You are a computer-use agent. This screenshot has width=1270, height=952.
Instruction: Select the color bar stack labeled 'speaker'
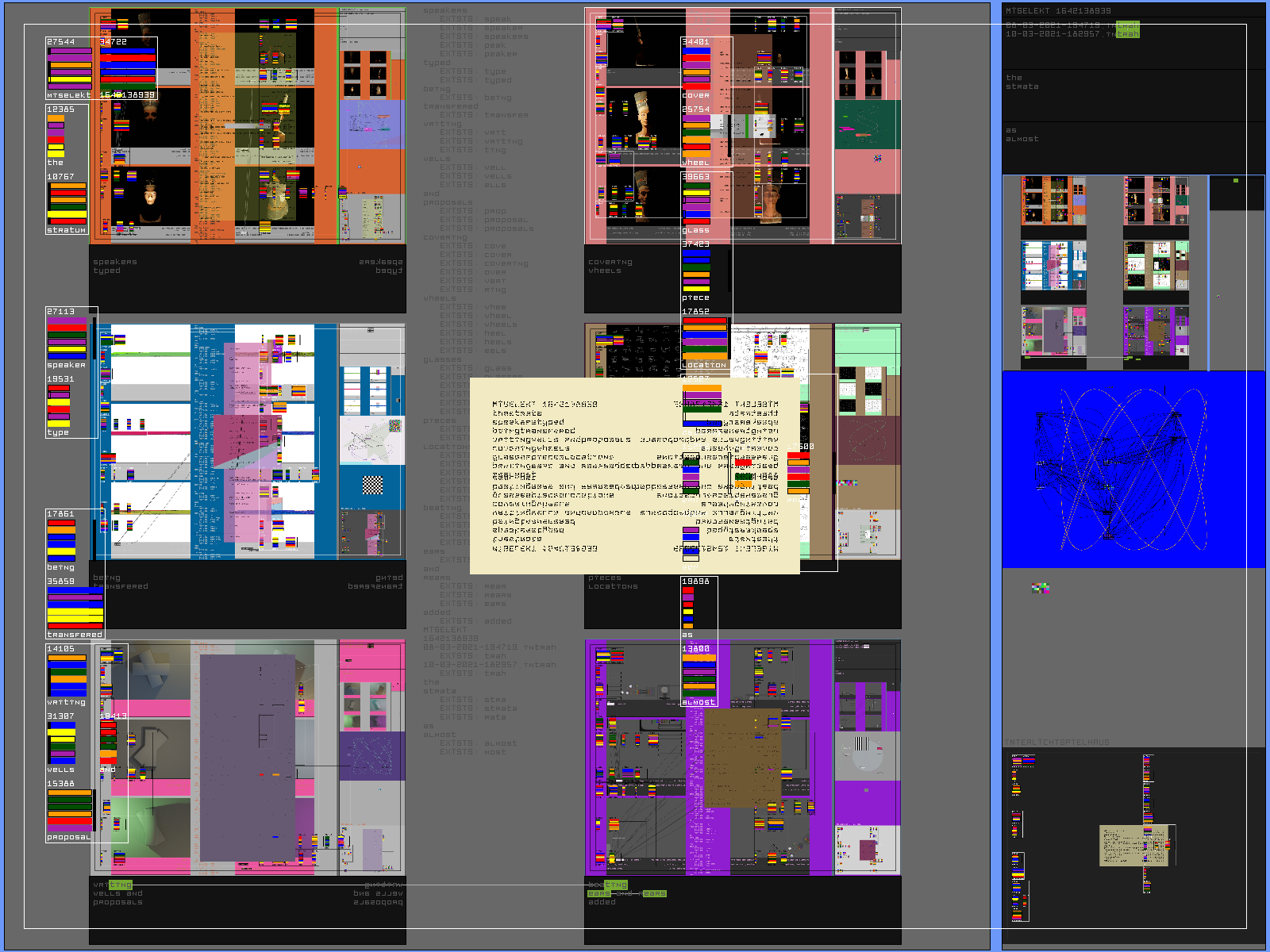click(67, 338)
